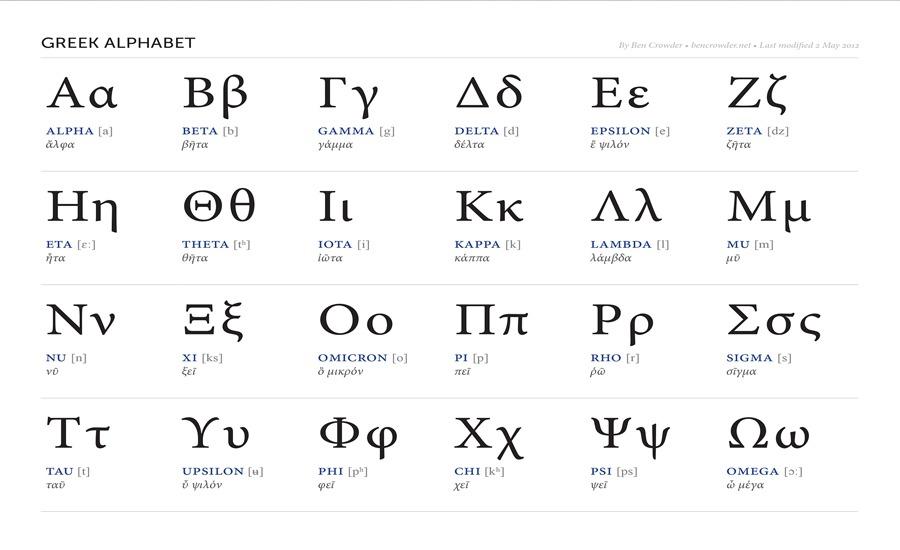Click the large Omega glyph Ωω
This screenshot has width=900, height=550.
point(768,434)
